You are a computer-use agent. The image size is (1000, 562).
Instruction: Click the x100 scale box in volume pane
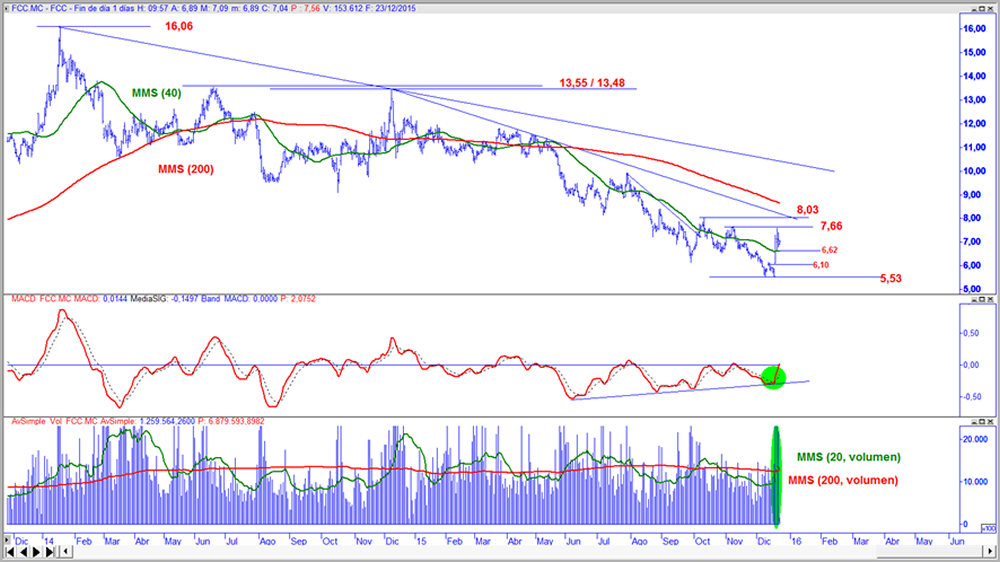pyautogui.click(x=989, y=528)
